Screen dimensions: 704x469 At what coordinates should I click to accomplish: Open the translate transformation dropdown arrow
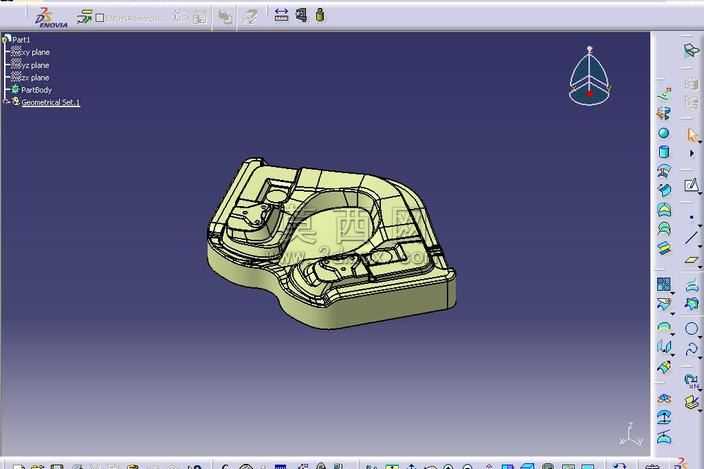pyautogui.click(x=673, y=355)
